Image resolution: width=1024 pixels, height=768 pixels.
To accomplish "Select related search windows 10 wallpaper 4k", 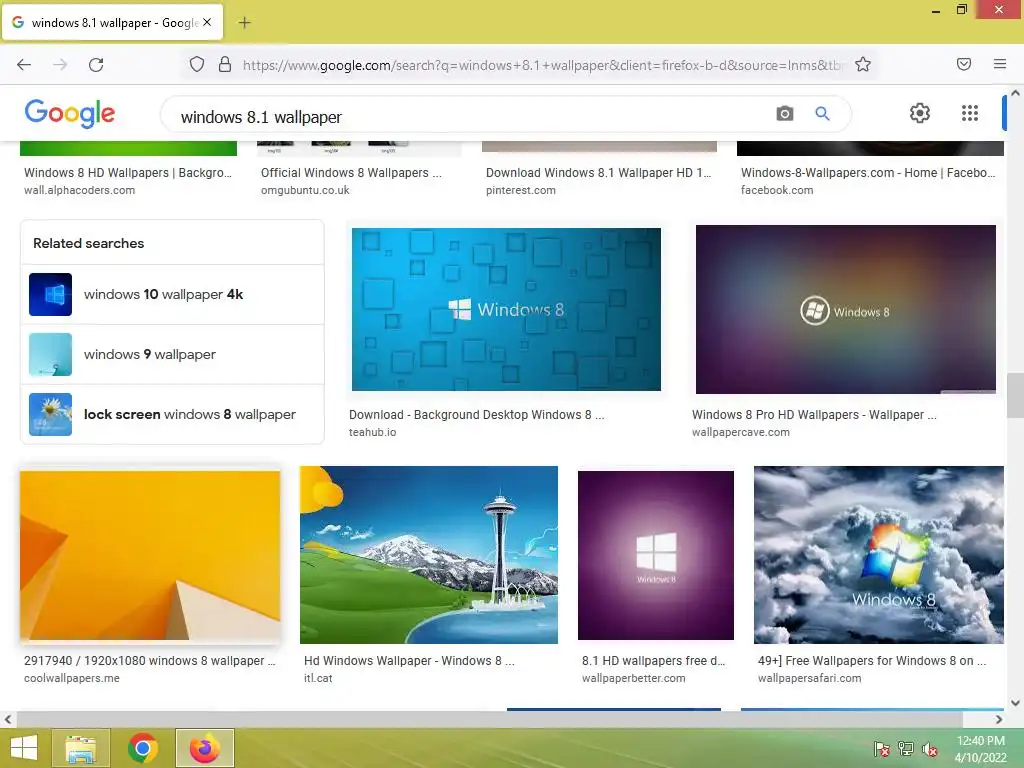I will pos(172,295).
